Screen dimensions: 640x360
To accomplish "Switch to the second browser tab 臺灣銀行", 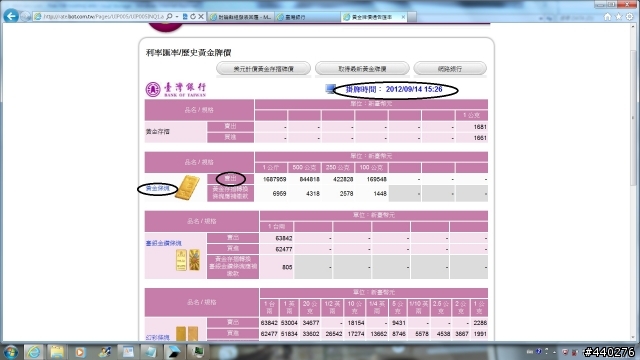I will coord(307,17).
